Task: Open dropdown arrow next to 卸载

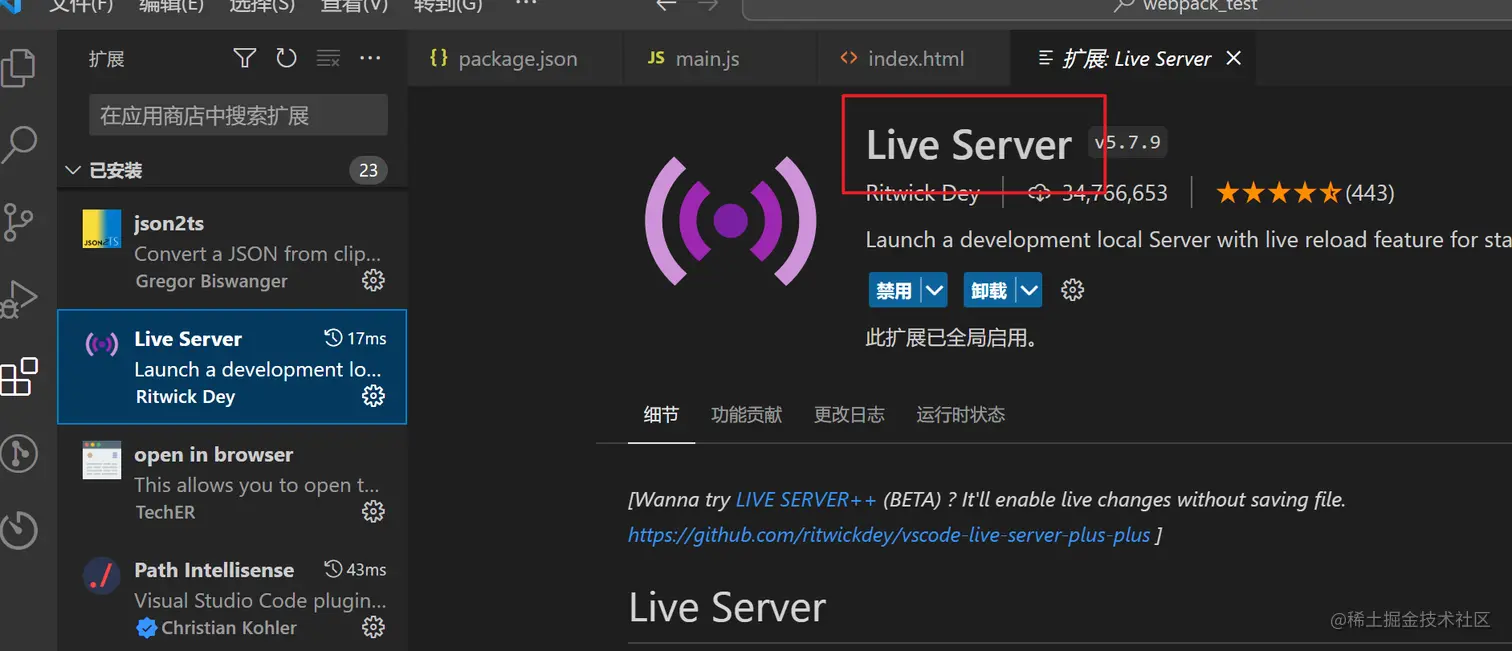Action: [1029, 291]
